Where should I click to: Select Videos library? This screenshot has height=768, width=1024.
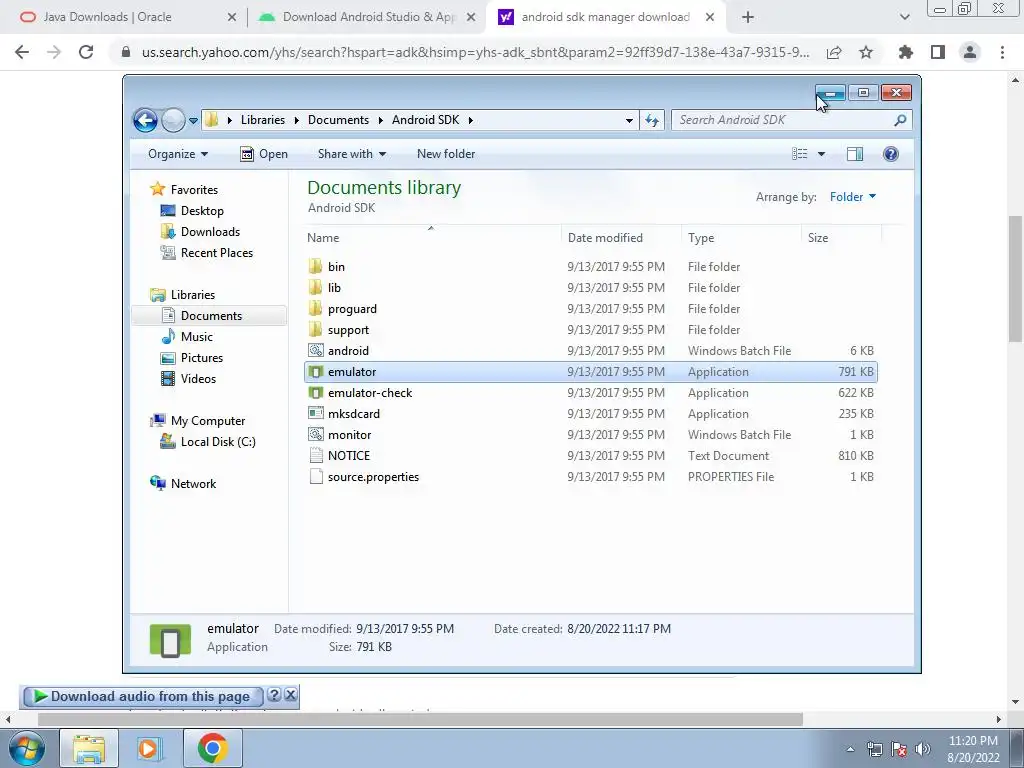(198, 379)
